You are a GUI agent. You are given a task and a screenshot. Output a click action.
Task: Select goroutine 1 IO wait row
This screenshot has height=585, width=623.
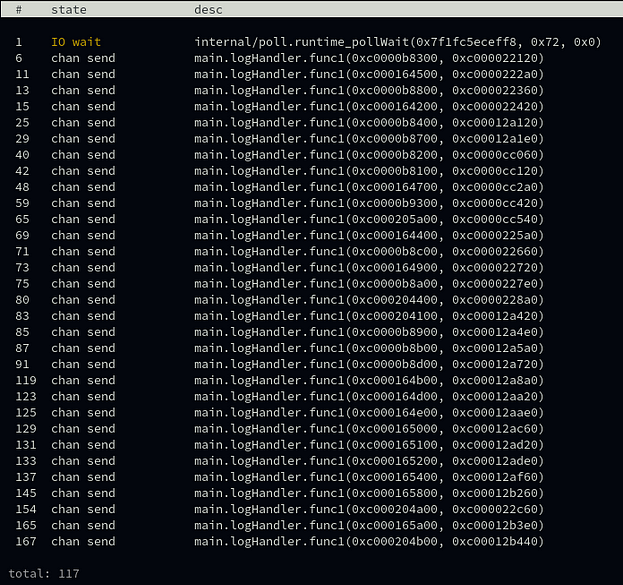coord(312,42)
